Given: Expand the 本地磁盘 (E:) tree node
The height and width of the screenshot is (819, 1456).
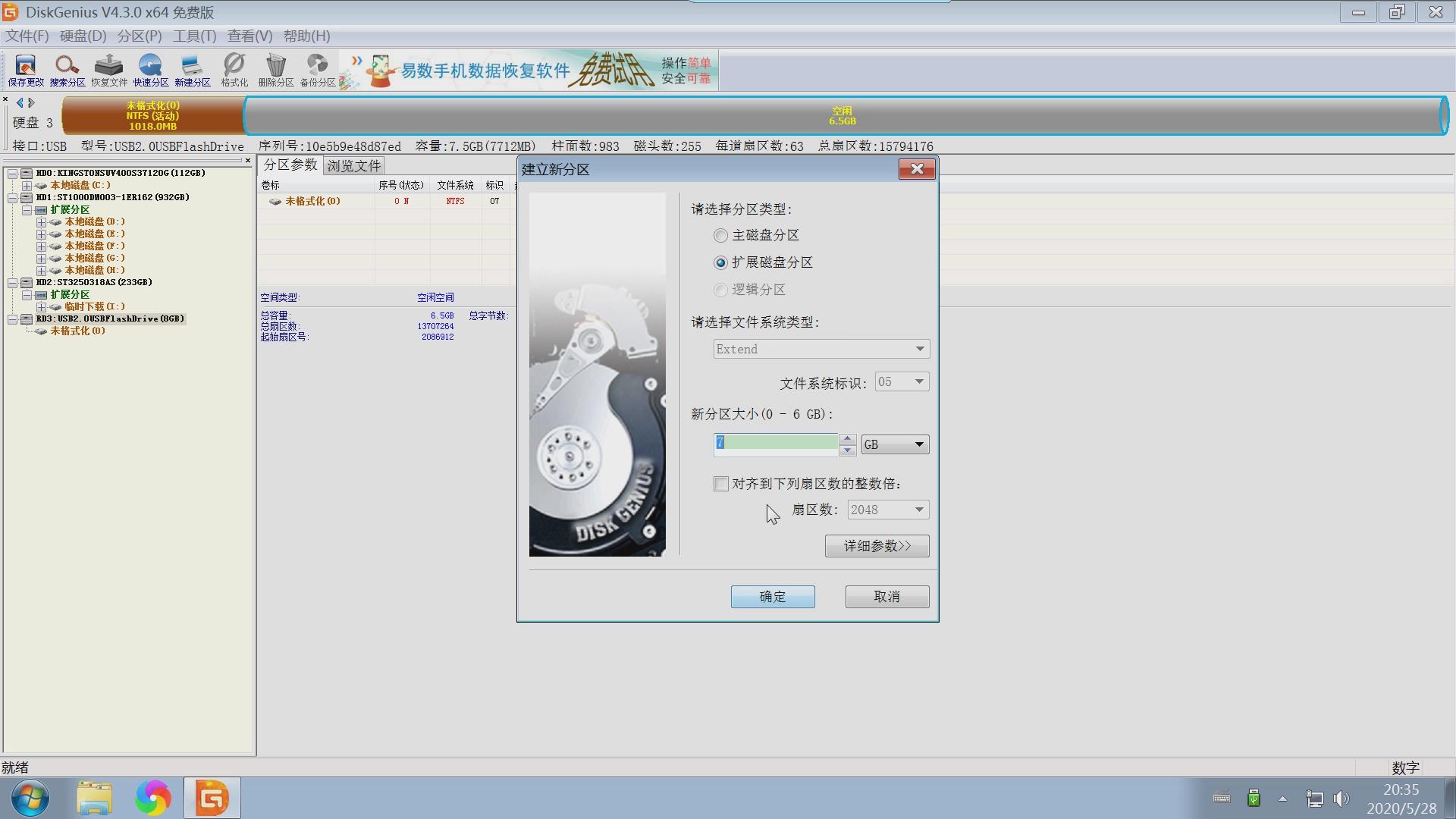Looking at the screenshot, I should [x=41, y=234].
